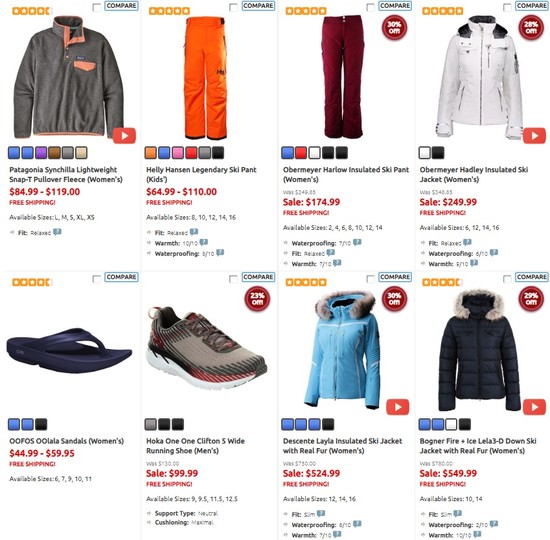Check compare box for Obermeyer Harlow ski pant
550x540 pixels.
point(370,7)
